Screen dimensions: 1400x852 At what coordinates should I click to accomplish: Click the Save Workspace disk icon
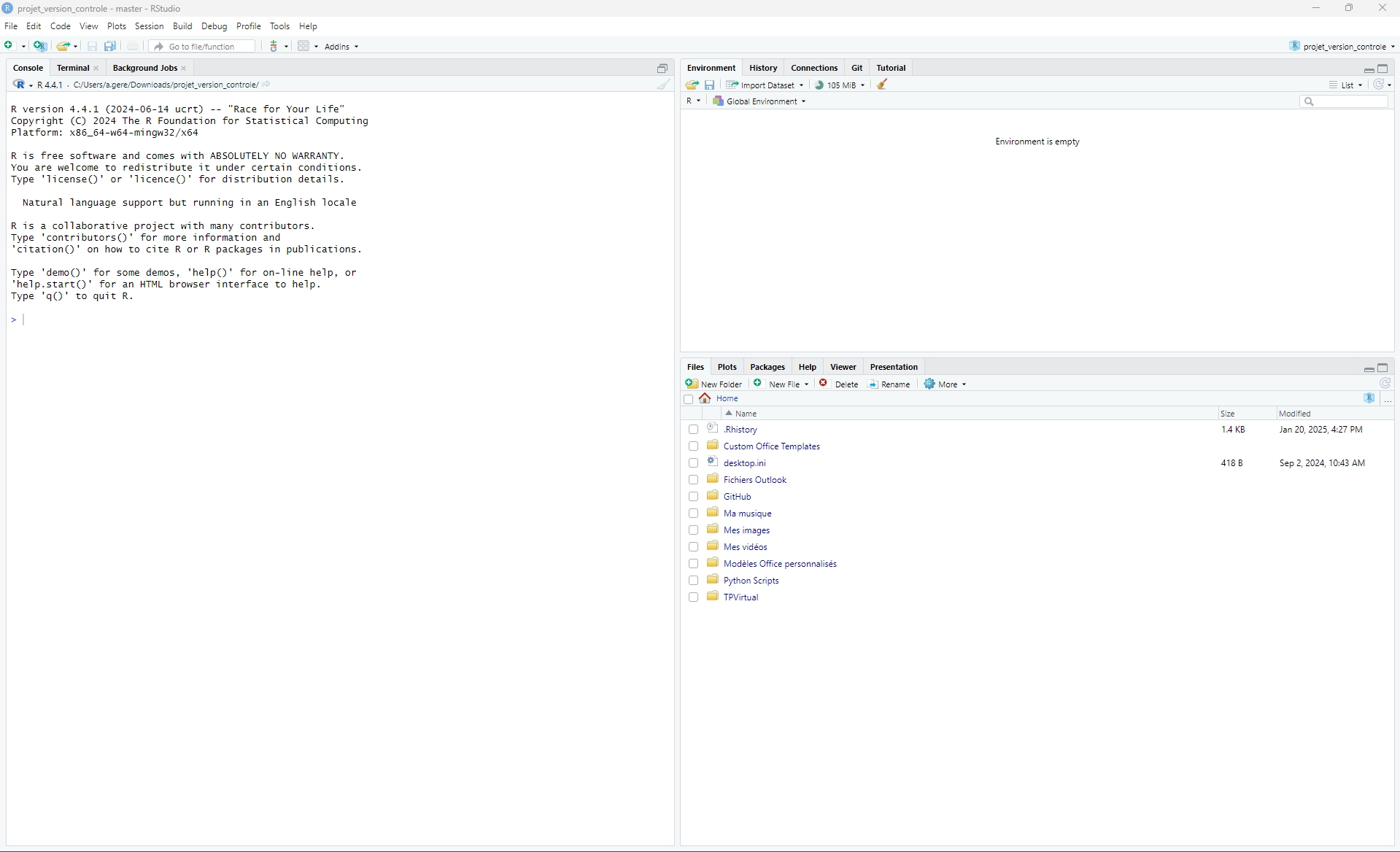(x=709, y=85)
